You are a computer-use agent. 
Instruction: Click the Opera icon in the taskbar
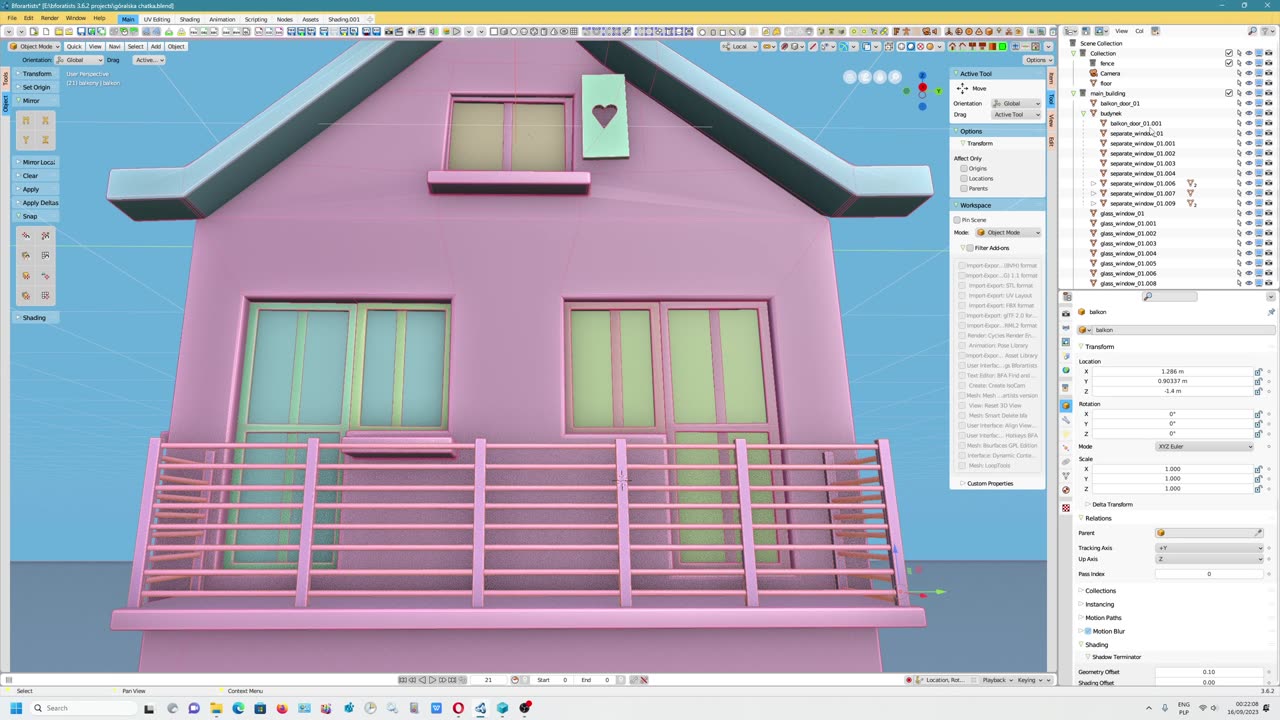(458, 708)
